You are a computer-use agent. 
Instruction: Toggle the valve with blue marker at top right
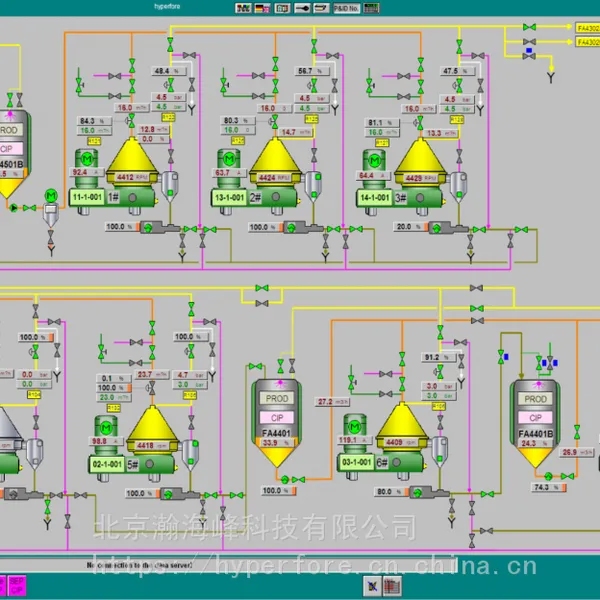coord(529,56)
